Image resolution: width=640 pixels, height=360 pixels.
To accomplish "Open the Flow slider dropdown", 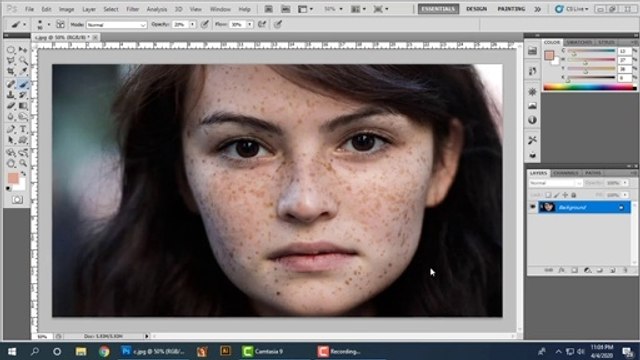I will coord(249,25).
